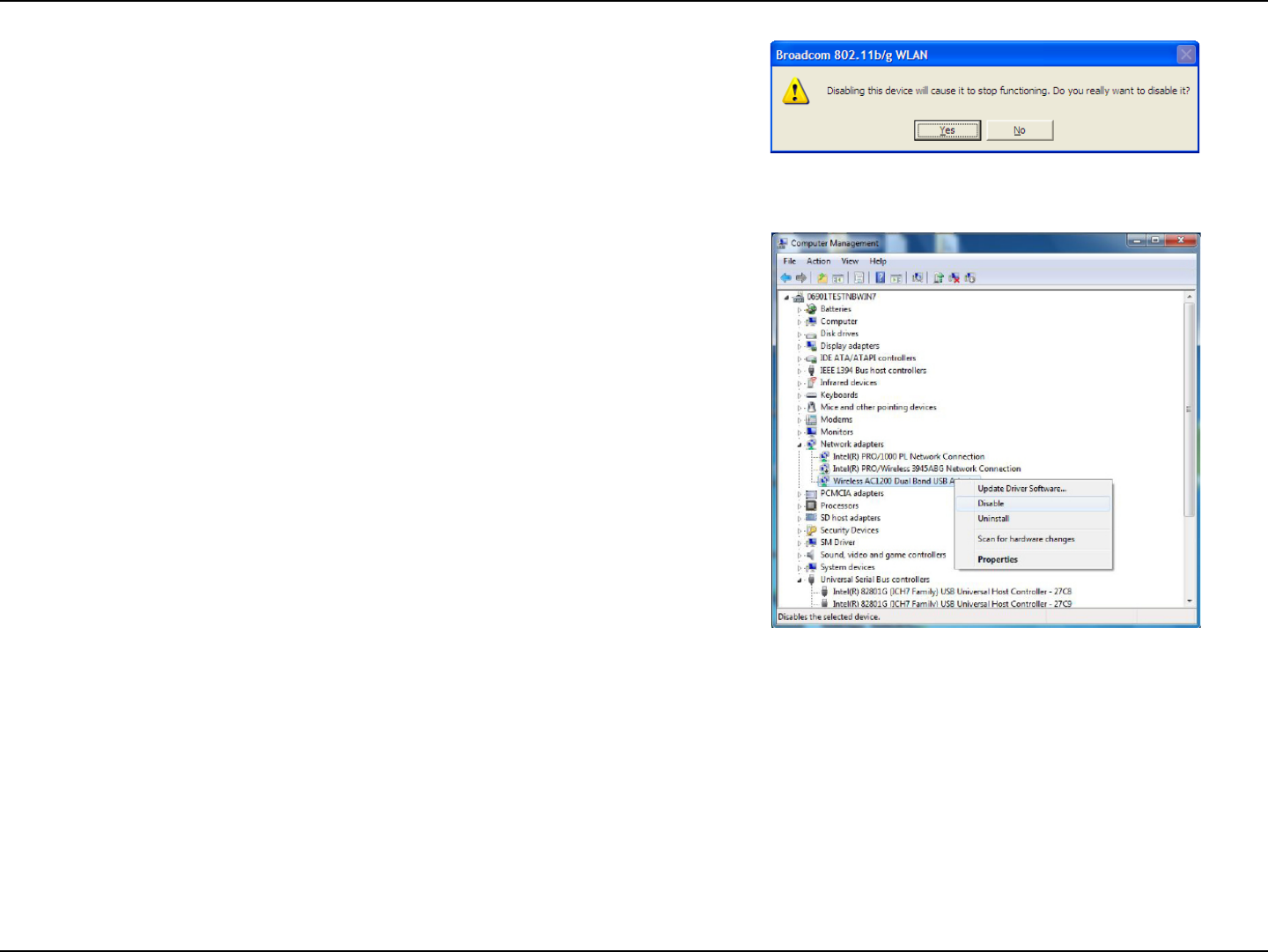This screenshot has height=952, width=1268.
Task: Click the Mice and other pointing devices icon
Action: pos(811,408)
